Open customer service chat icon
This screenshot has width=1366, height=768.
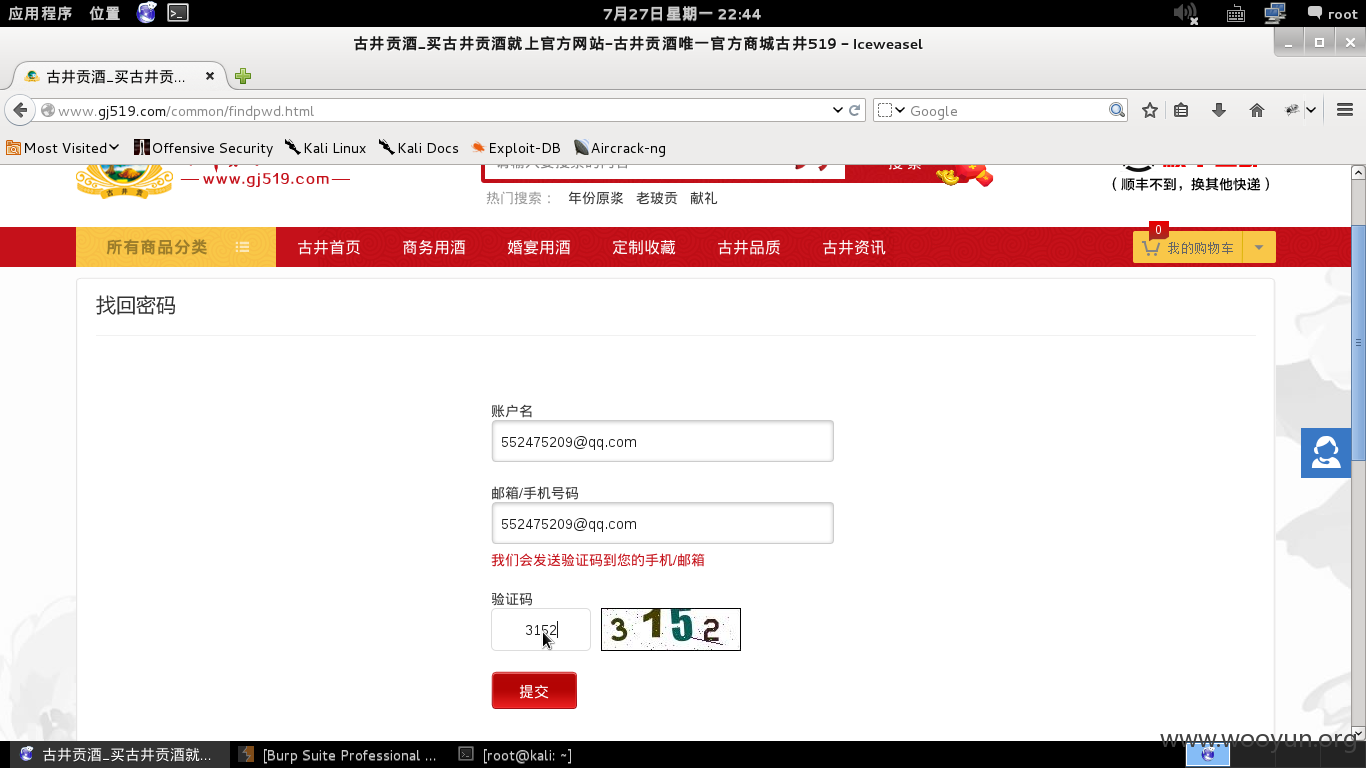click(1326, 452)
